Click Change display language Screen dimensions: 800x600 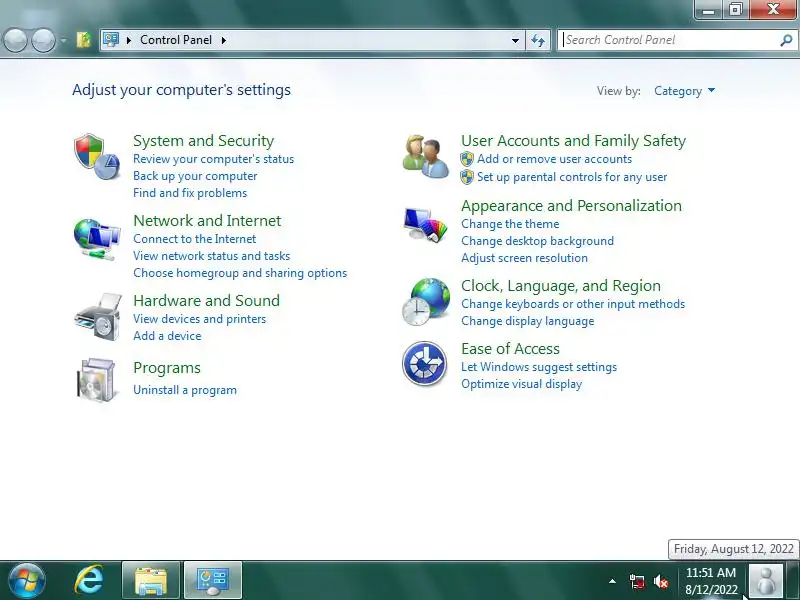[x=528, y=321]
